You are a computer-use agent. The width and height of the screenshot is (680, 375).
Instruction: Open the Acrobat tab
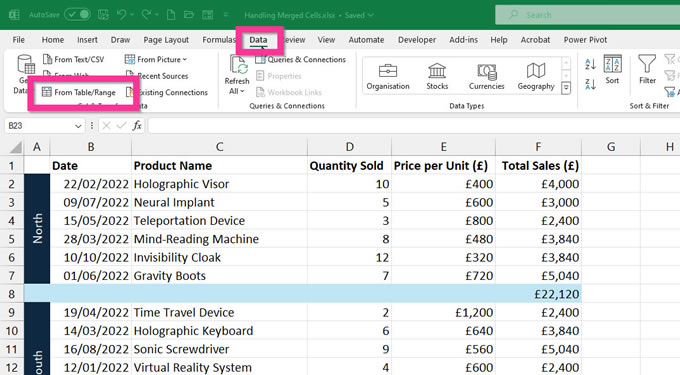(x=535, y=39)
